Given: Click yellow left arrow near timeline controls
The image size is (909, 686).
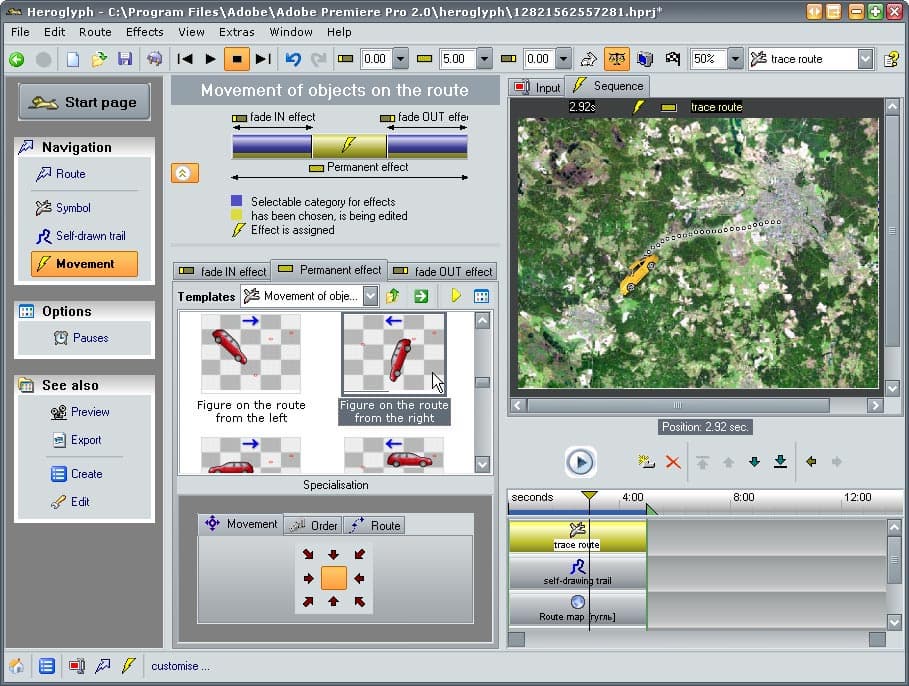Looking at the screenshot, I should pyautogui.click(x=811, y=462).
